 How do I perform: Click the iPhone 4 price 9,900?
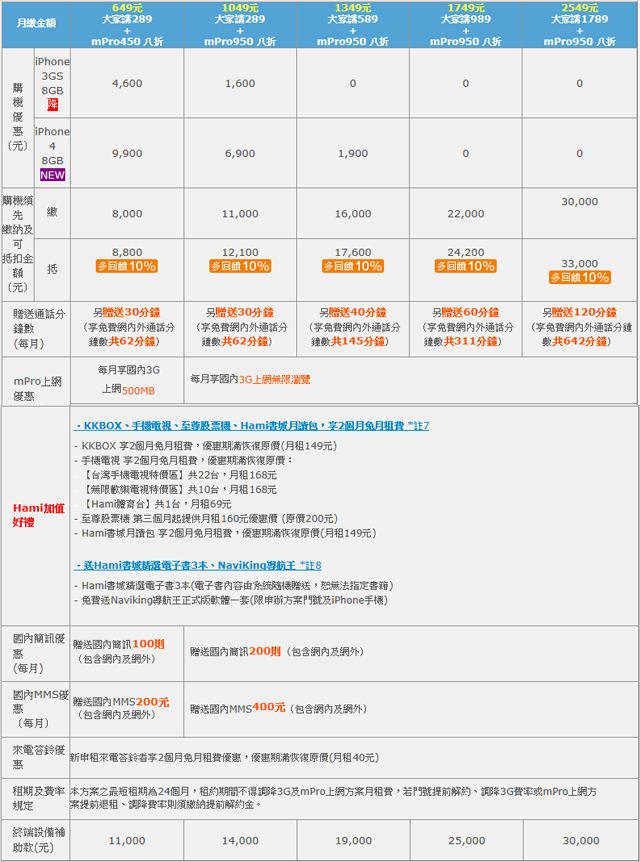(127, 153)
